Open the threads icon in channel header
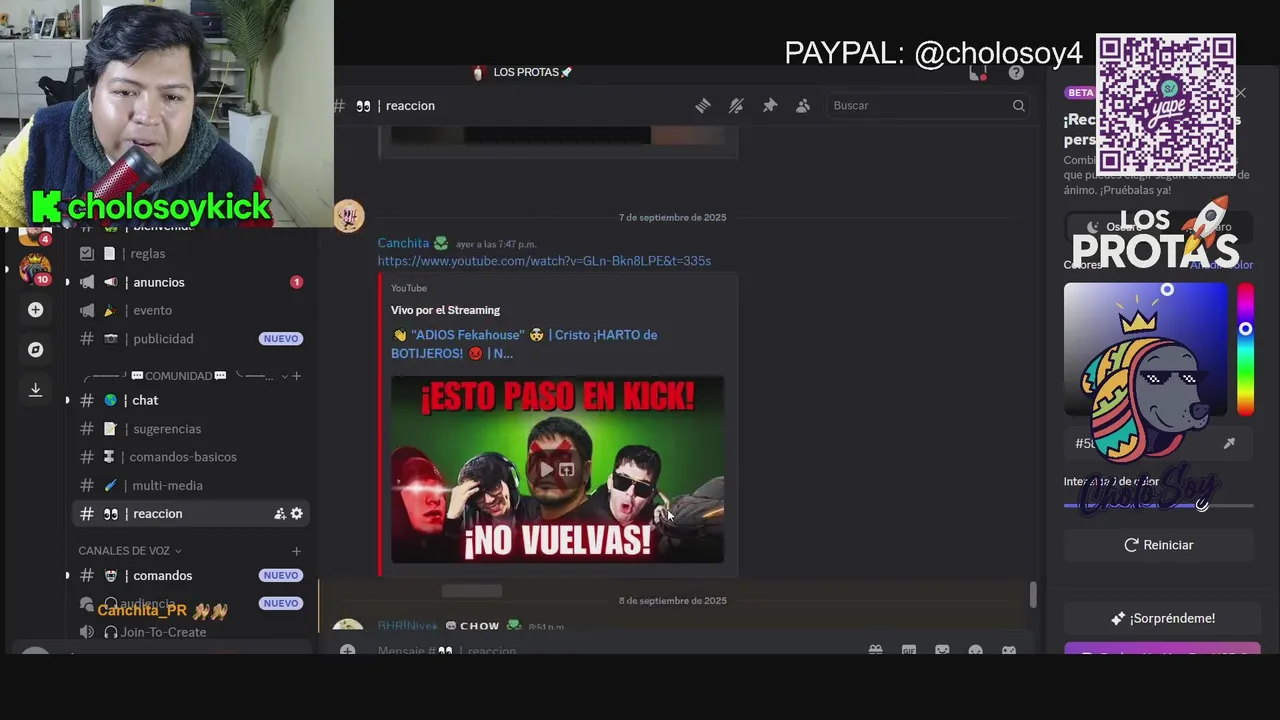1280x720 pixels. [x=703, y=106]
